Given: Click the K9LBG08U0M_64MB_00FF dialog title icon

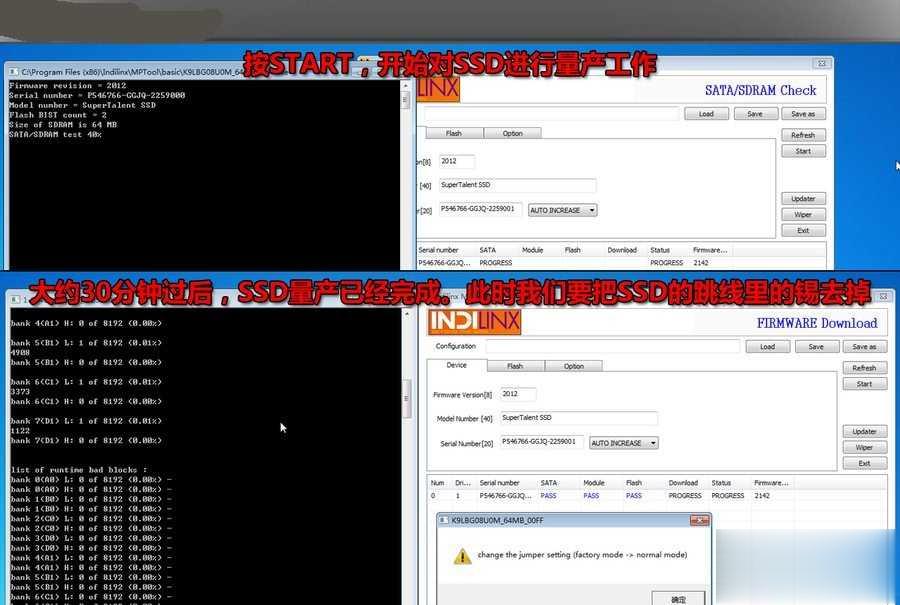Looking at the screenshot, I should pyautogui.click(x=444, y=520).
